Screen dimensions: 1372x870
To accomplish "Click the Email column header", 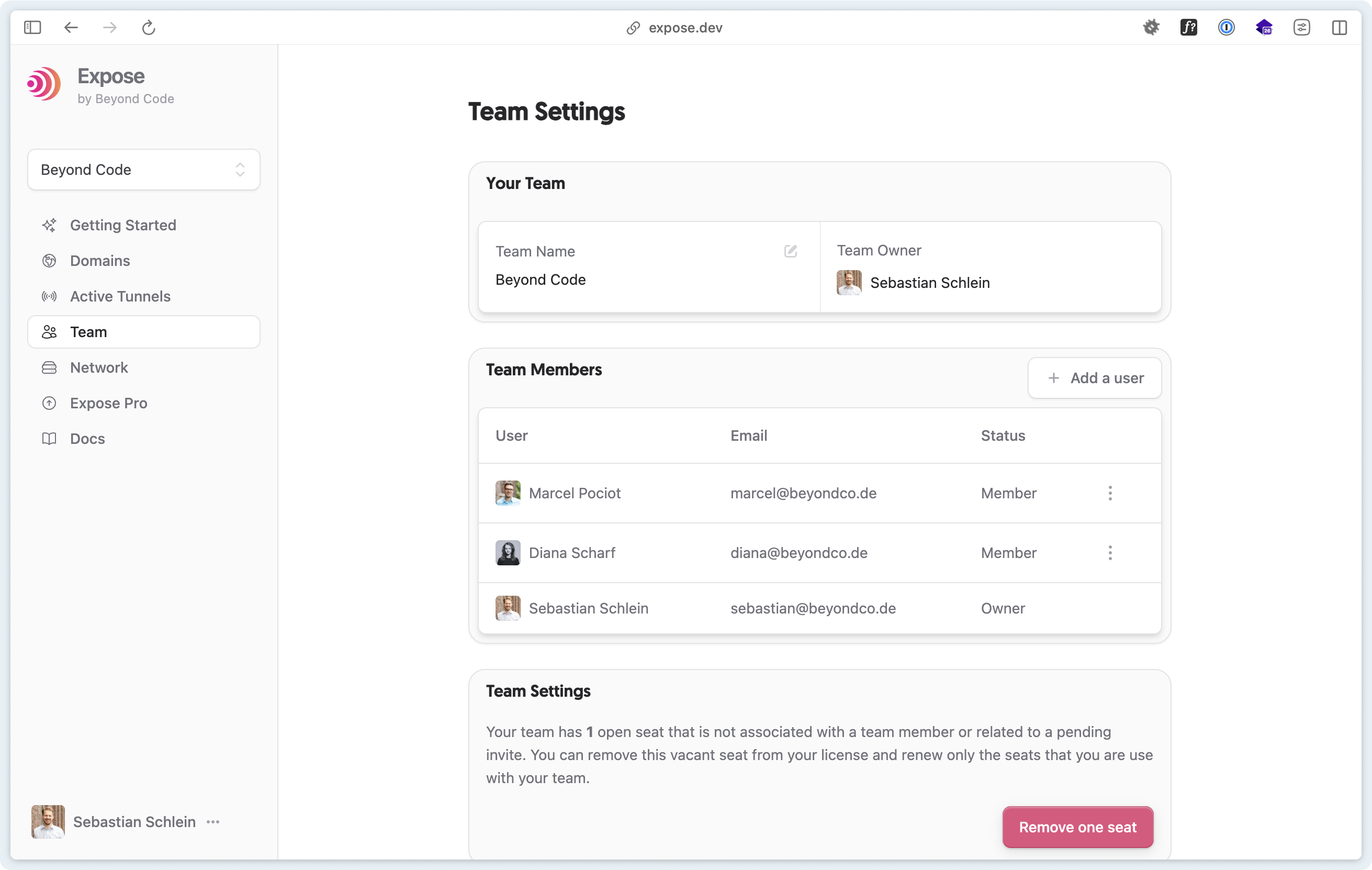I will click(749, 436).
